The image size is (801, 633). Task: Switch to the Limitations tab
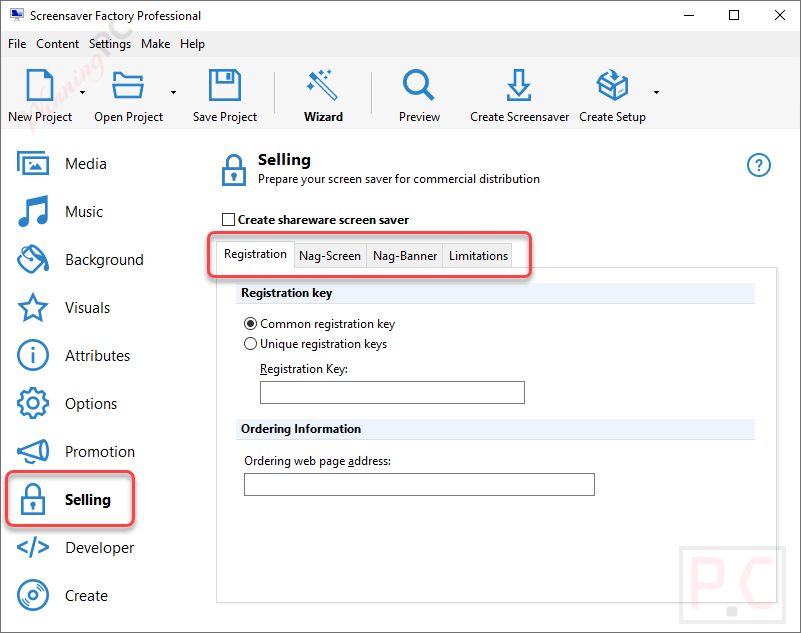478,256
